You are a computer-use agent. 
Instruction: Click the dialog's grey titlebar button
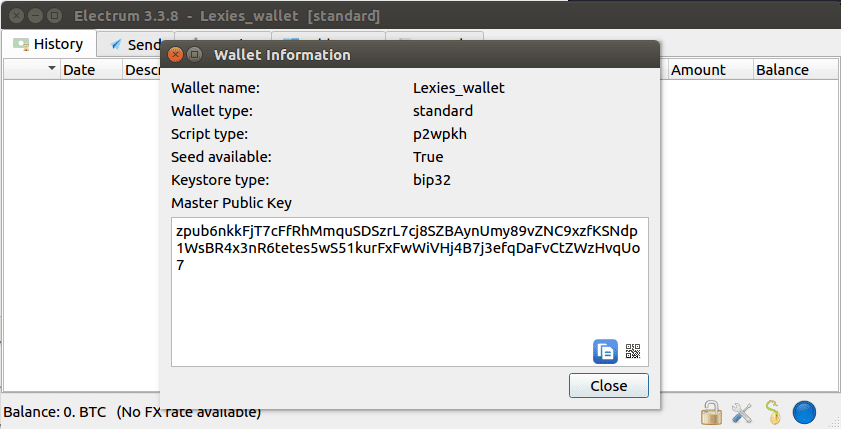[195, 55]
